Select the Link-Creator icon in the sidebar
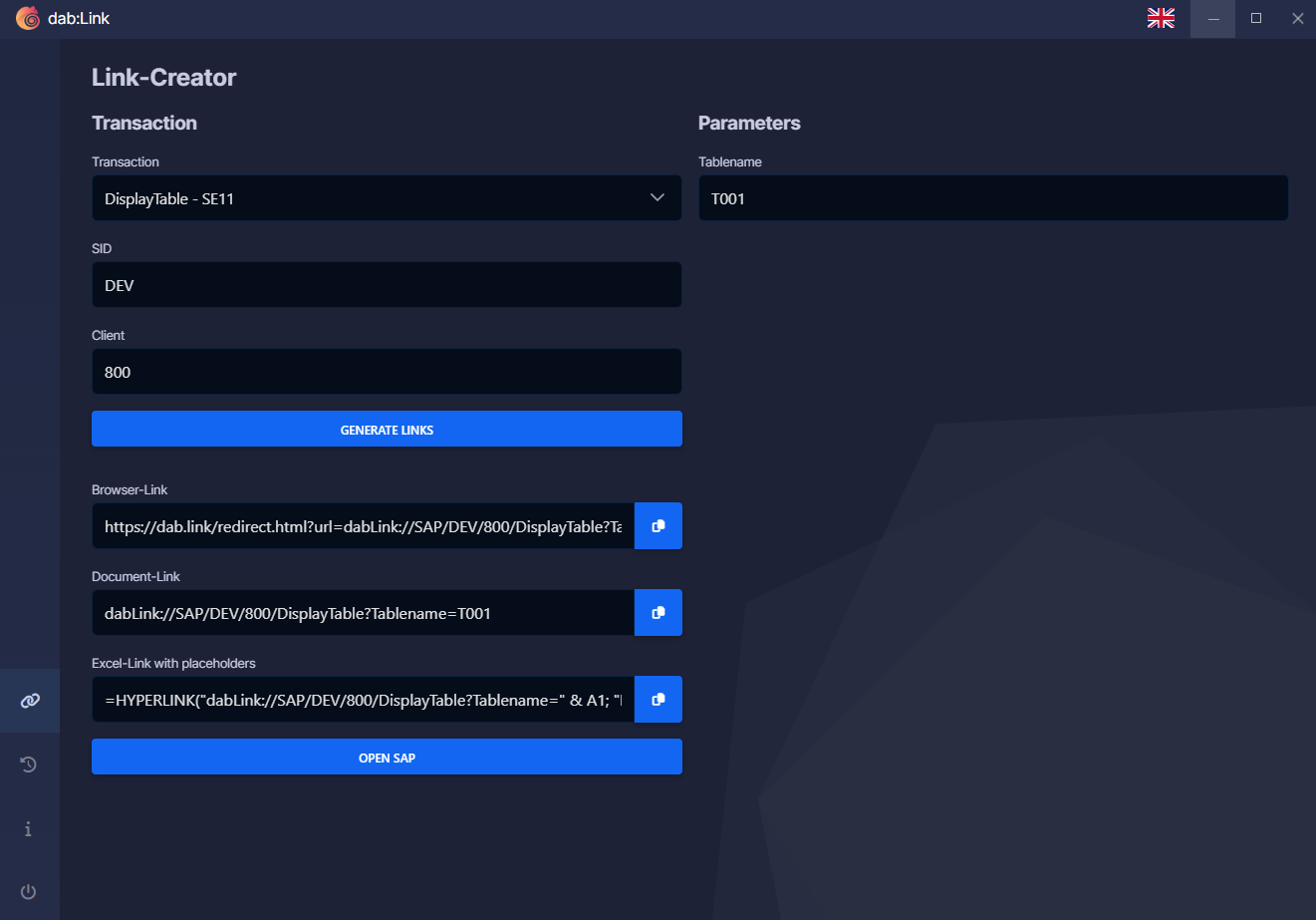This screenshot has height=920, width=1316. [30, 700]
